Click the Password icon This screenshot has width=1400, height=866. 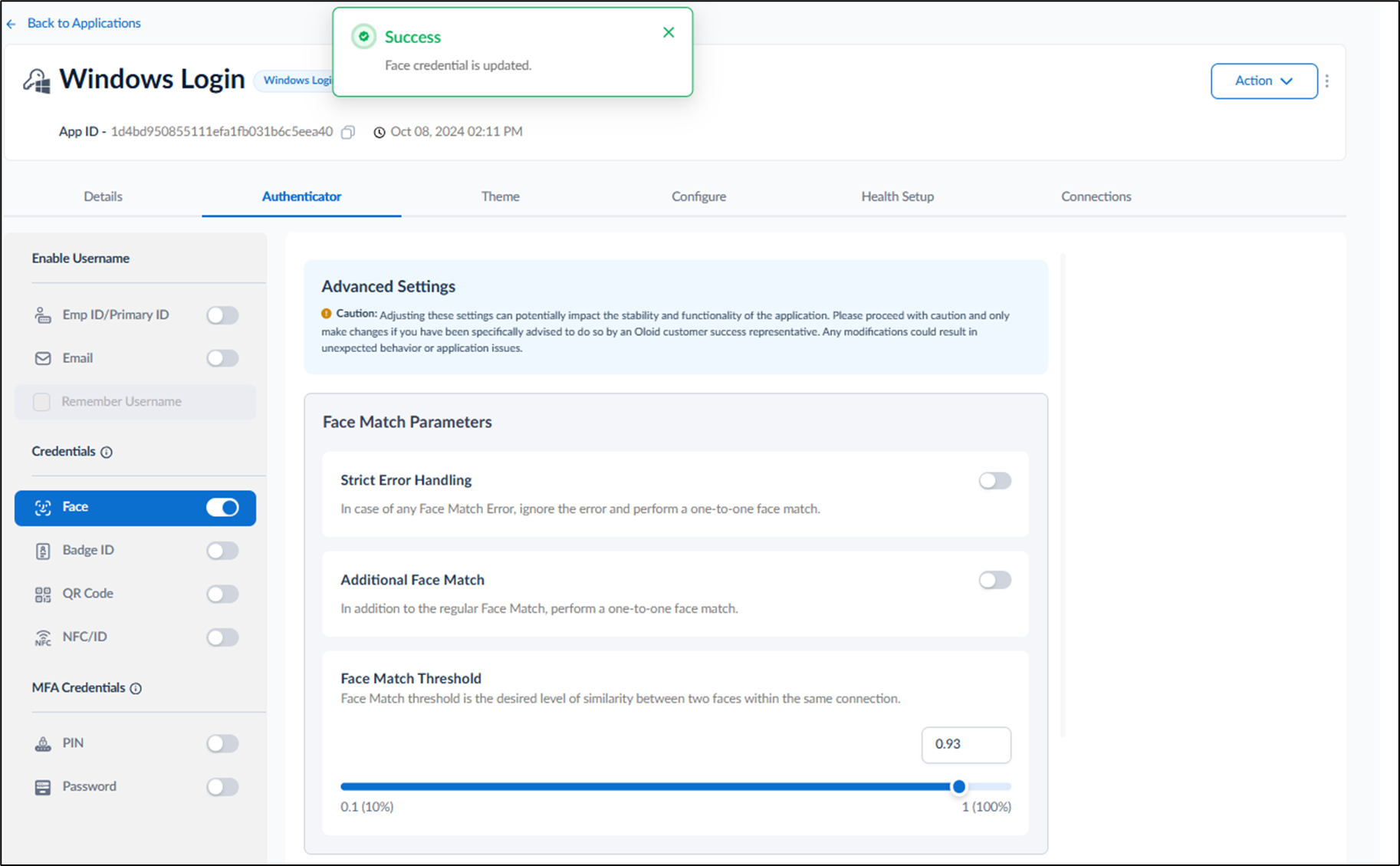[43, 787]
